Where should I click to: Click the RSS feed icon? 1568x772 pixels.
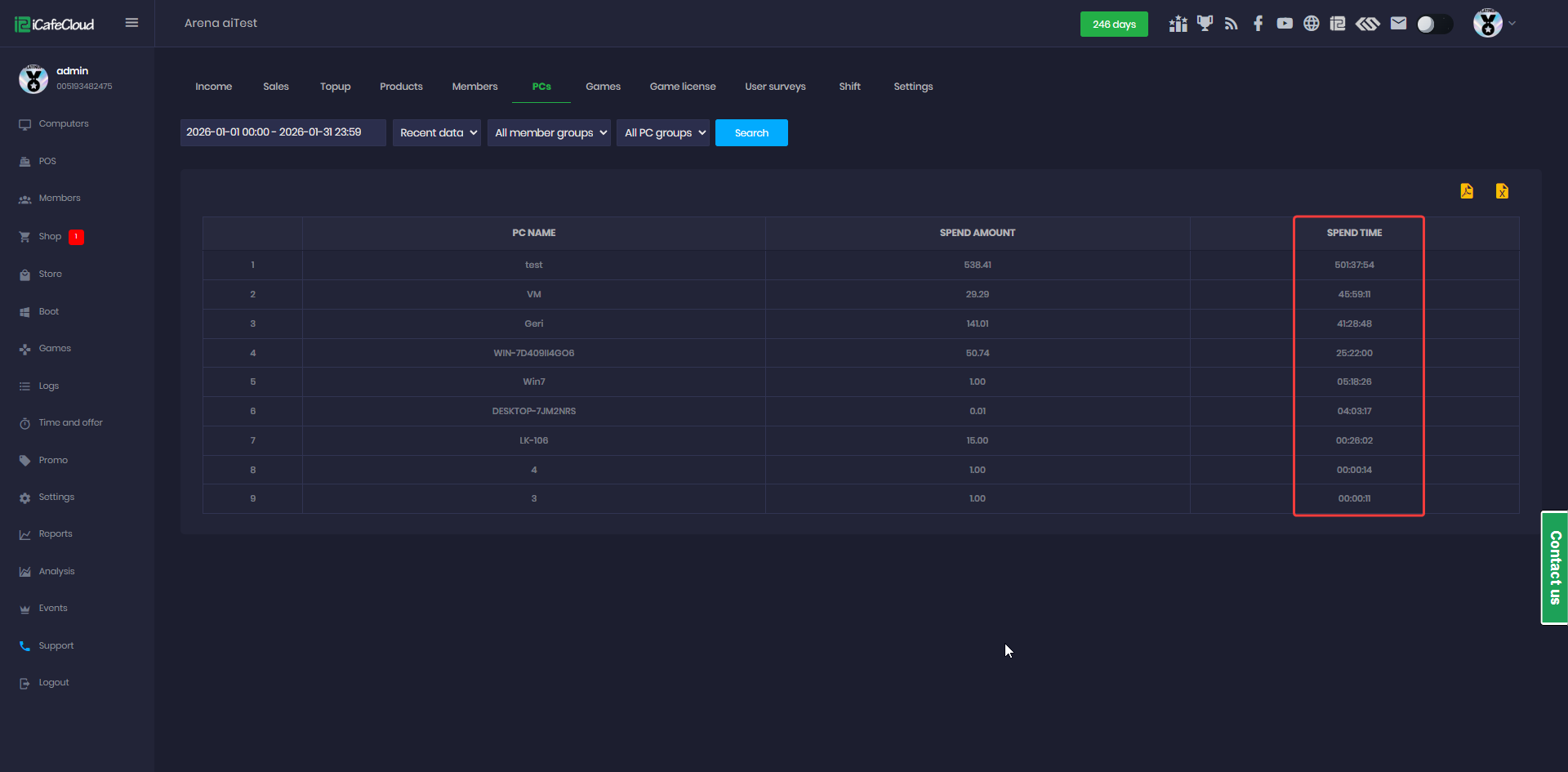(1232, 24)
